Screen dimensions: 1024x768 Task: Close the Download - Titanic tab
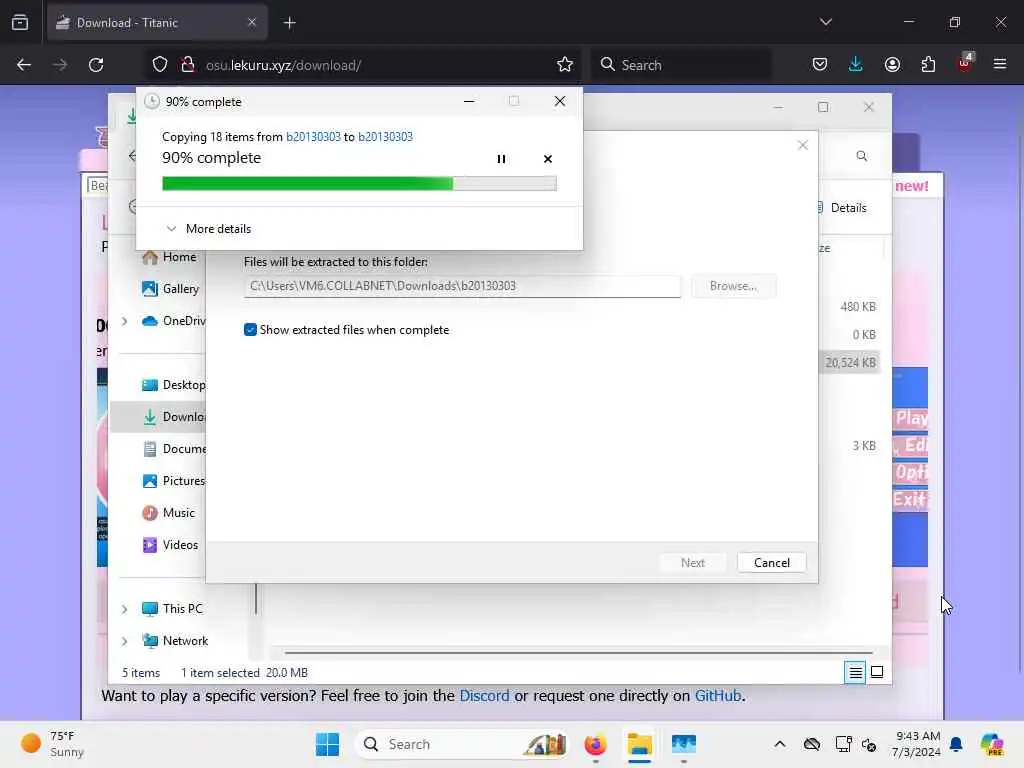coord(251,23)
